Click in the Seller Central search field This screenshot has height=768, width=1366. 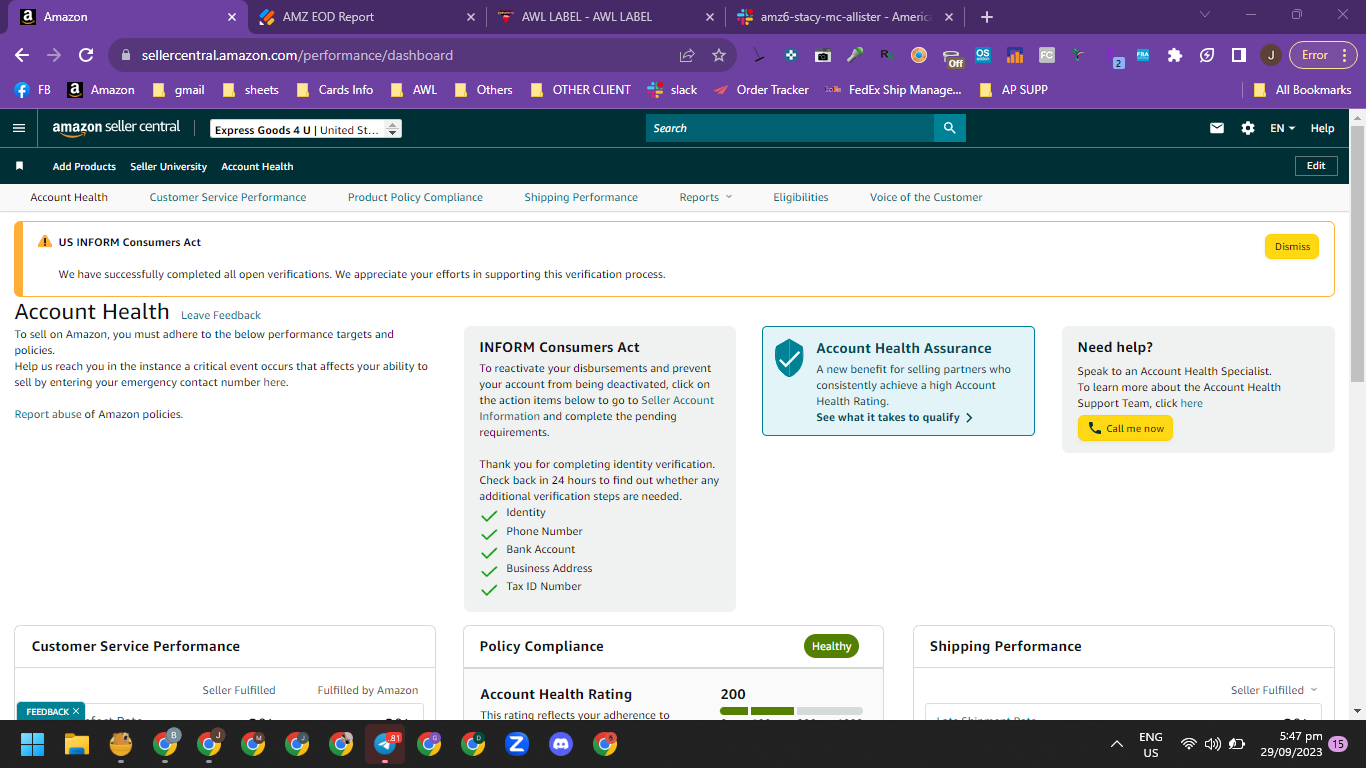click(790, 128)
